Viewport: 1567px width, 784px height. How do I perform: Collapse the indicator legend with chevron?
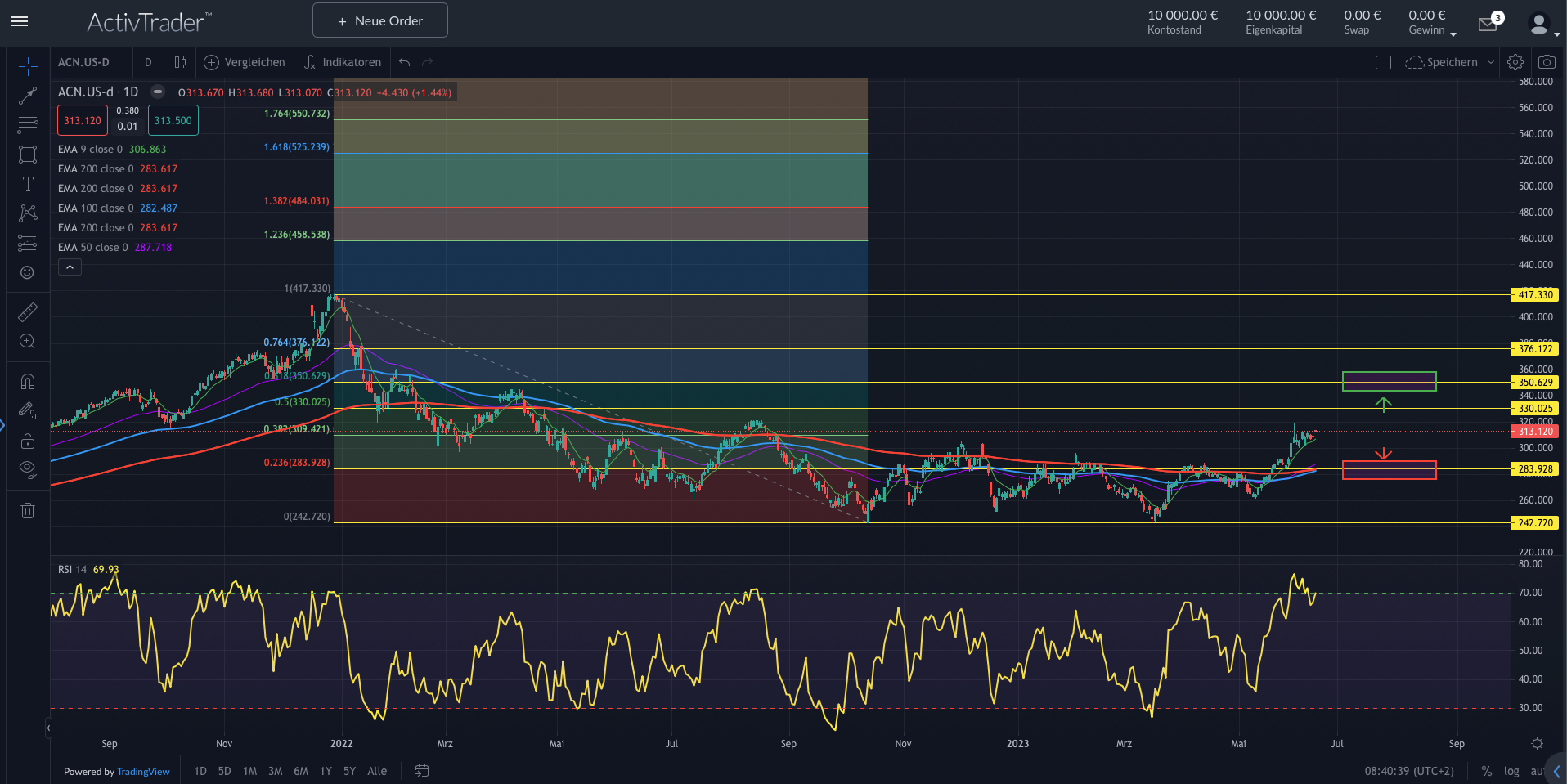70,267
